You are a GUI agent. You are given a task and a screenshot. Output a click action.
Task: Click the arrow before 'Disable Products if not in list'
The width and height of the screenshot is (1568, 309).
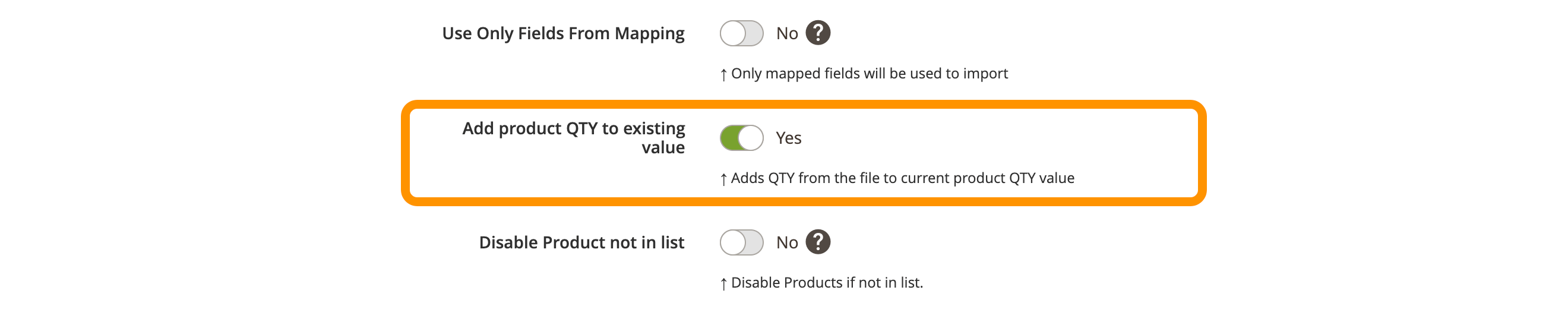(x=723, y=284)
